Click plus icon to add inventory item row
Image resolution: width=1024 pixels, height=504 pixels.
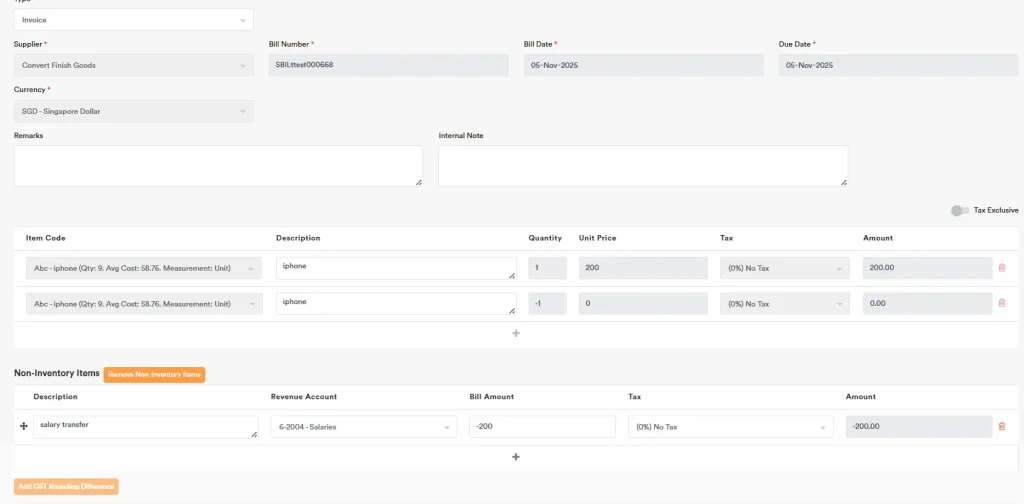(516, 333)
